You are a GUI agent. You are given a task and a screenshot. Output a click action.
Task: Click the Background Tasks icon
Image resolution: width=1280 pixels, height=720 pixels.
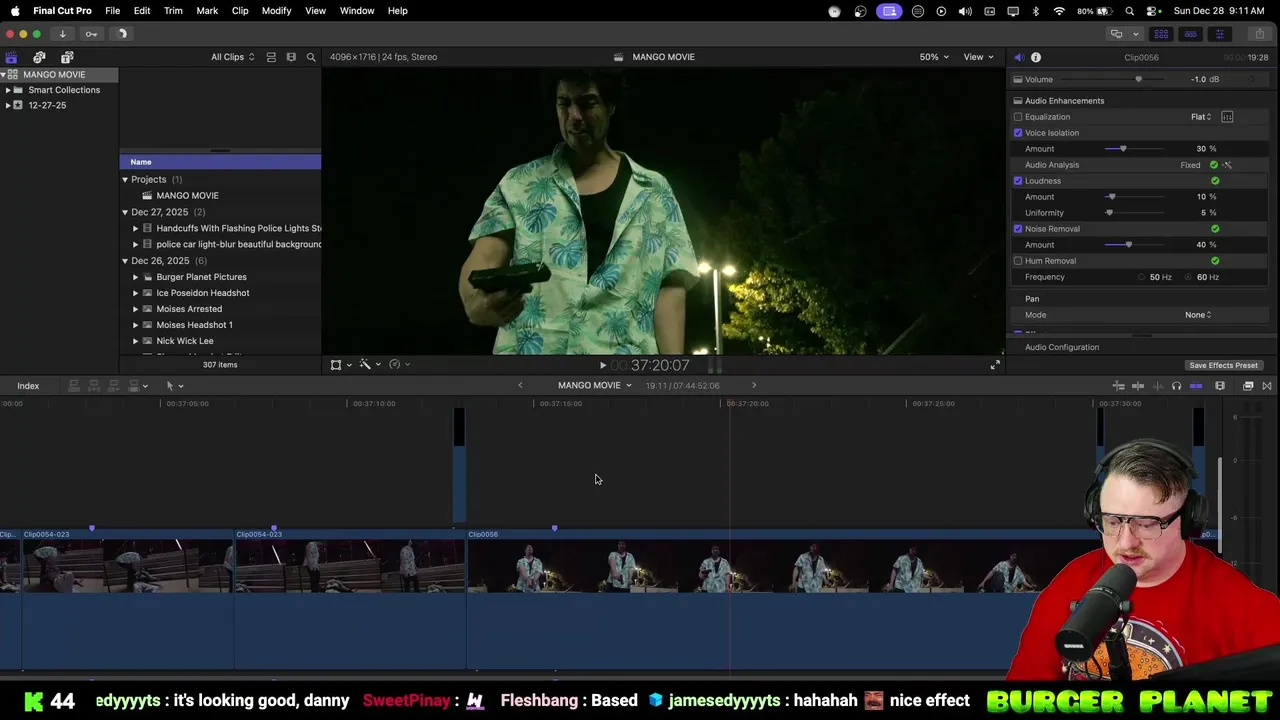click(x=122, y=34)
